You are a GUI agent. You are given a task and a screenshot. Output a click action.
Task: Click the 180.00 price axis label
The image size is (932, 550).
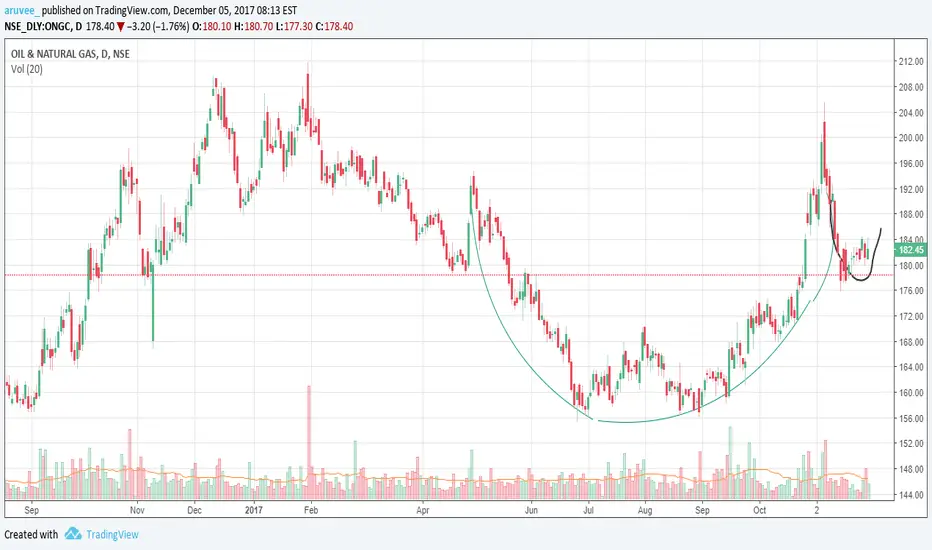pos(911,265)
